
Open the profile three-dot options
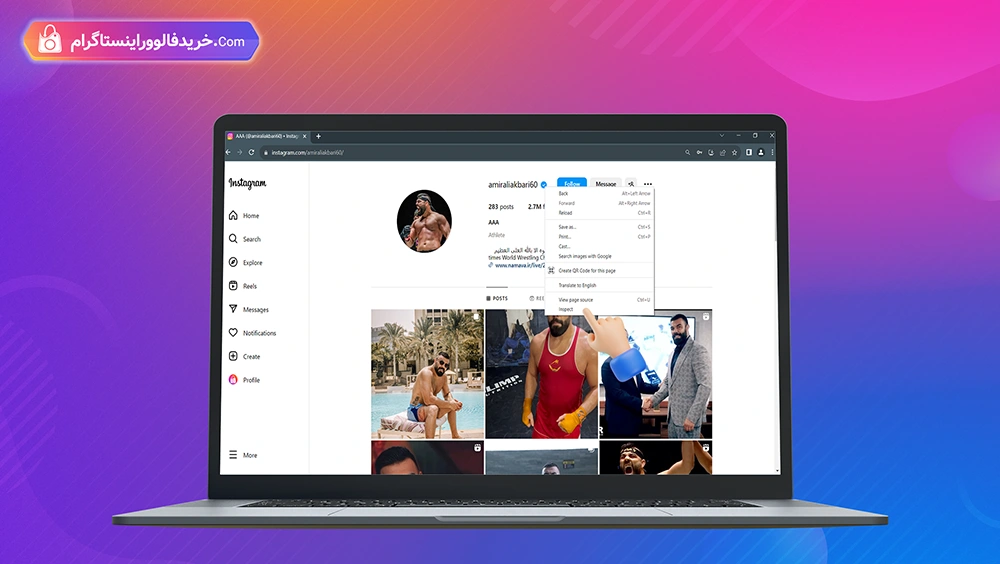click(648, 184)
